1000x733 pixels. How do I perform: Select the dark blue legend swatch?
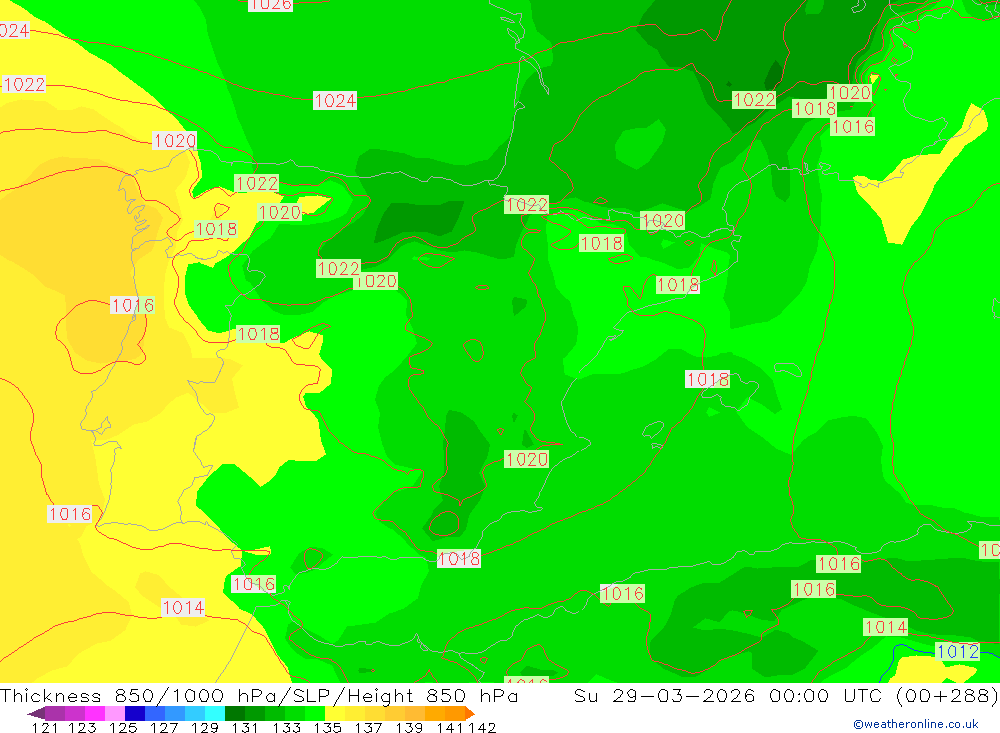coord(135,713)
